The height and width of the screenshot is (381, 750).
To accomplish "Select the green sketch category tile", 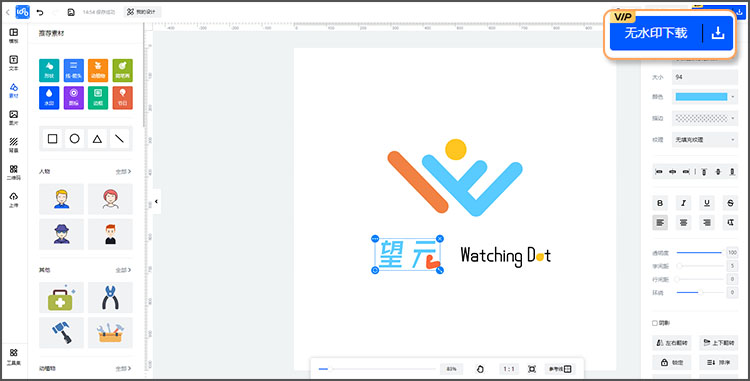I will pyautogui.click(x=122, y=70).
